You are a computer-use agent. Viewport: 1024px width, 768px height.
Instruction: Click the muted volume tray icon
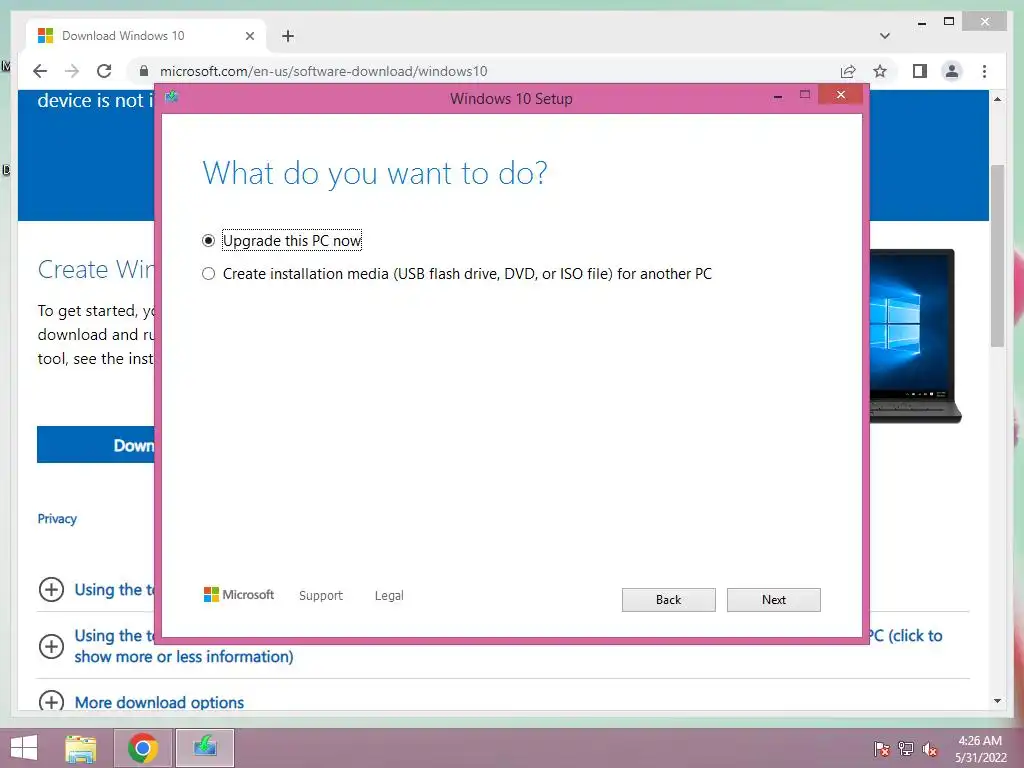pos(929,748)
